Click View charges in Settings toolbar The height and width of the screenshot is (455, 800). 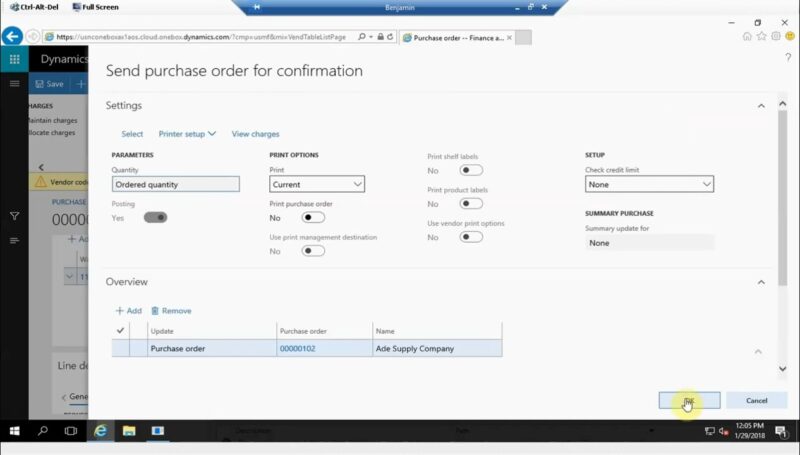tap(255, 134)
